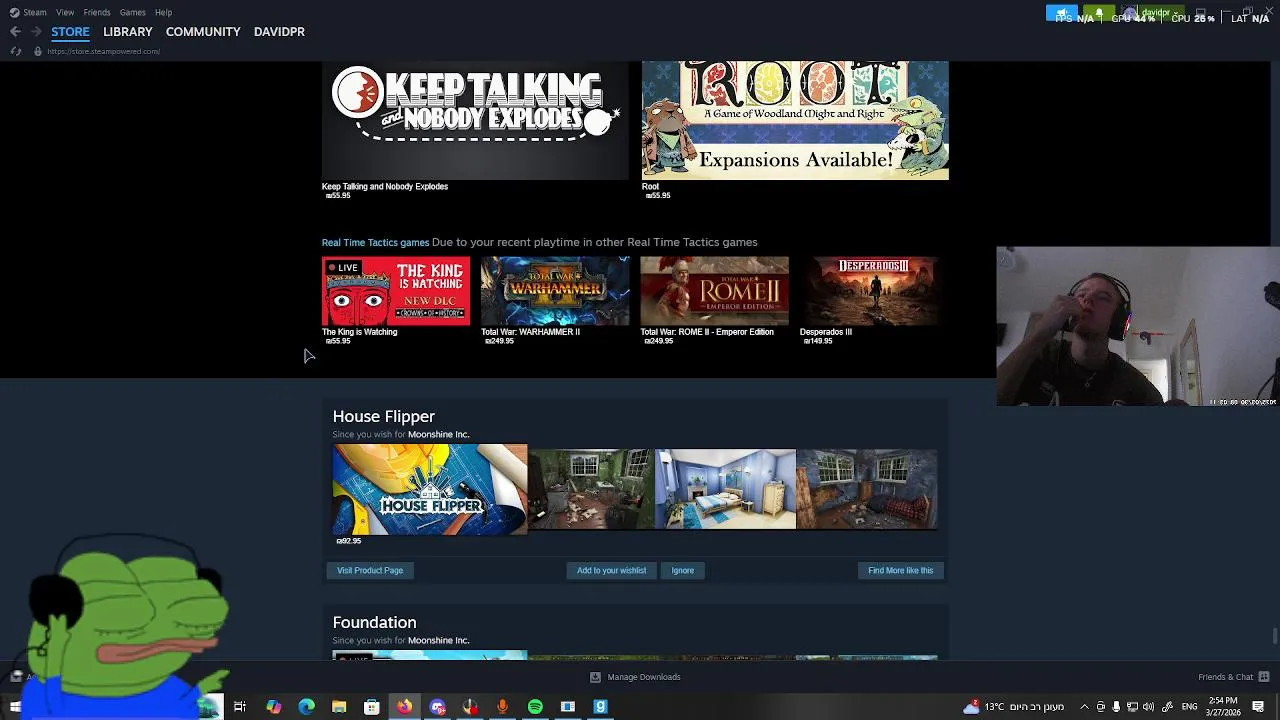Open the Friends & Chat icon
This screenshot has width=1280, height=720.
[x=1264, y=677]
